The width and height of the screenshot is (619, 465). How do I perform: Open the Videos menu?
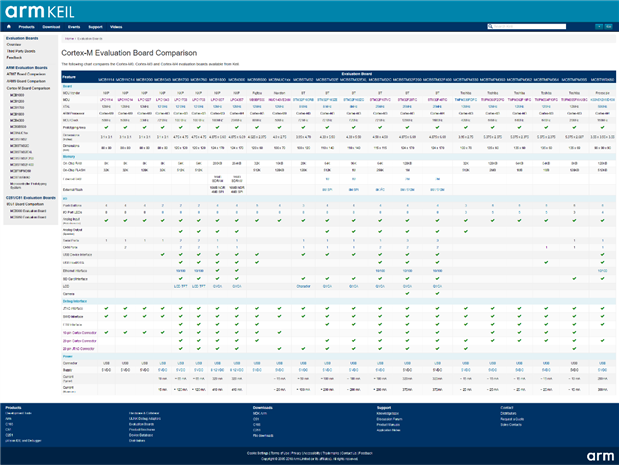[x=116, y=27]
